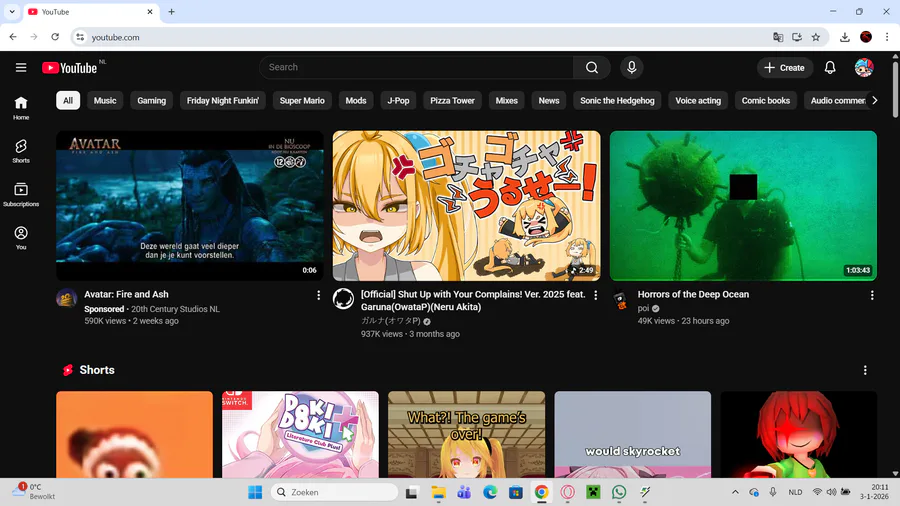
Task: Open options for Shut Up with Your Complains video
Action: pyautogui.click(x=595, y=295)
